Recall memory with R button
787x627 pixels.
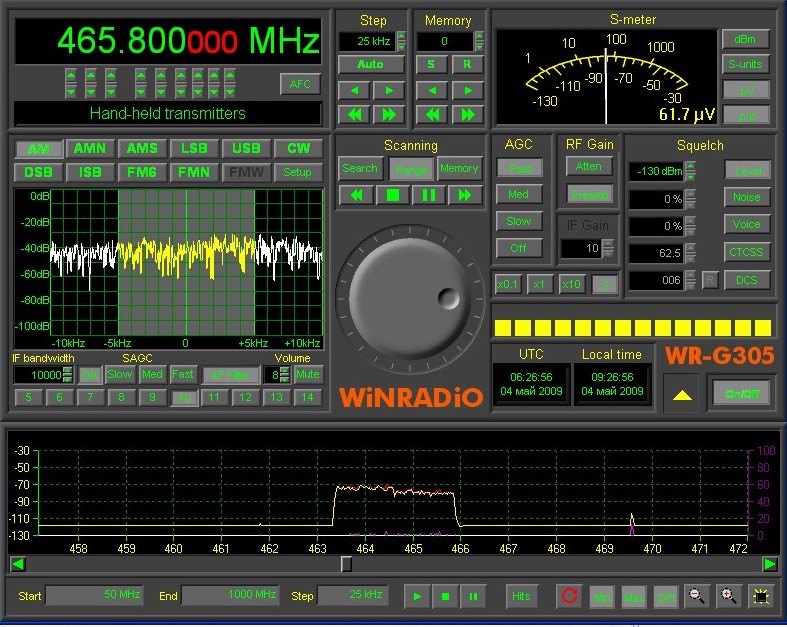click(467, 64)
